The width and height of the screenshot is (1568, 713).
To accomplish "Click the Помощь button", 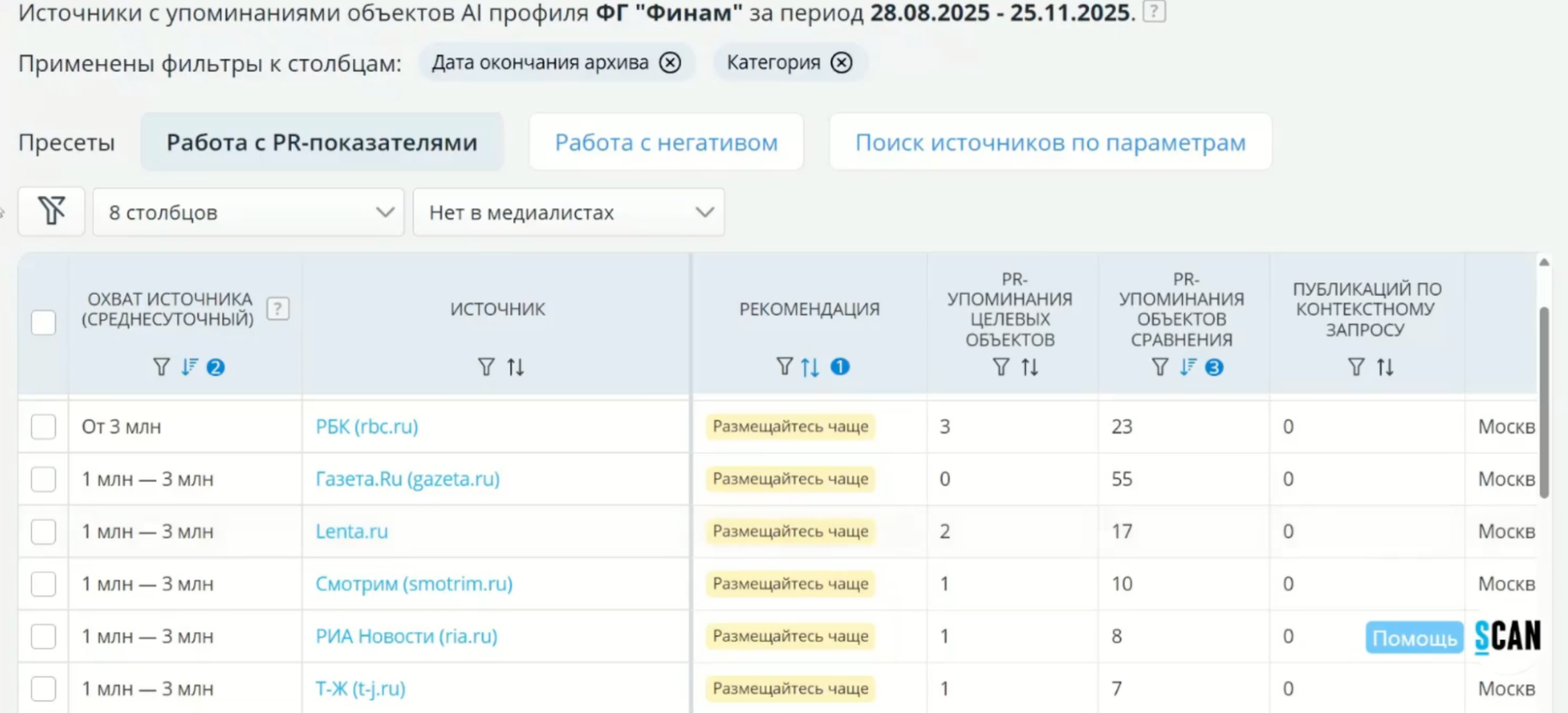I will click(1413, 637).
